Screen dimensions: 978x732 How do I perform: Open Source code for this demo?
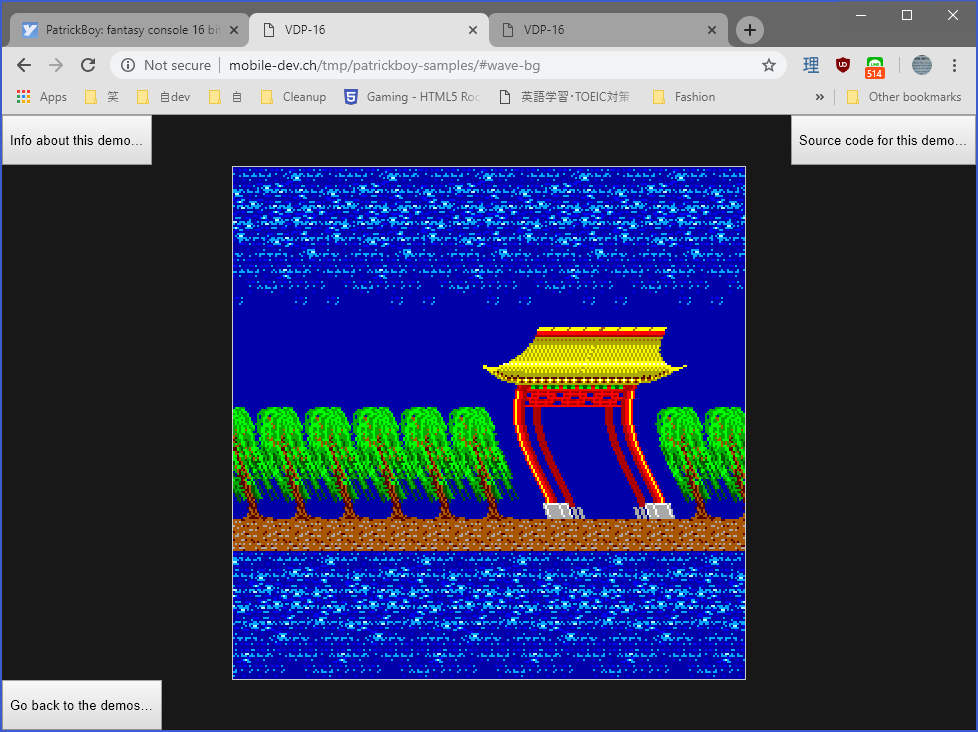882,140
